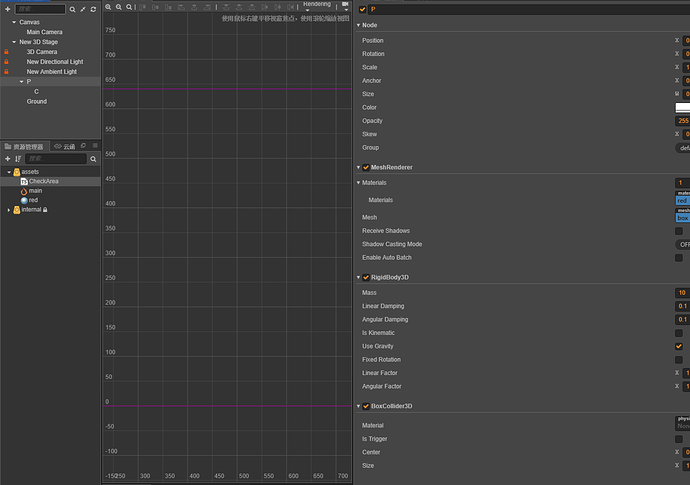690x485 pixels.
Task: Click the CheckArea script file icon
Action: click(x=24, y=181)
